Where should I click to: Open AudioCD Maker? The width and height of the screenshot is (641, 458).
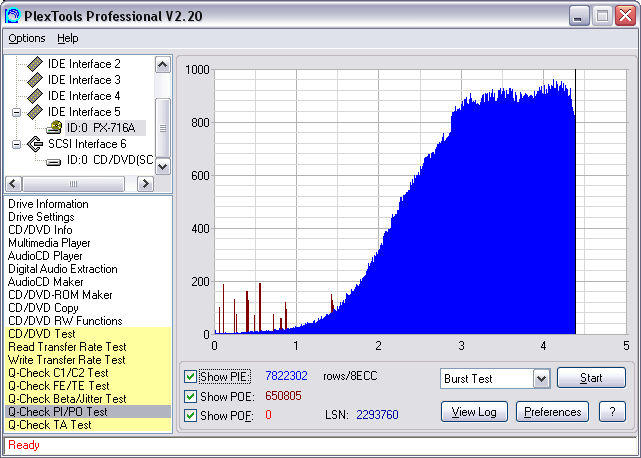[45, 282]
